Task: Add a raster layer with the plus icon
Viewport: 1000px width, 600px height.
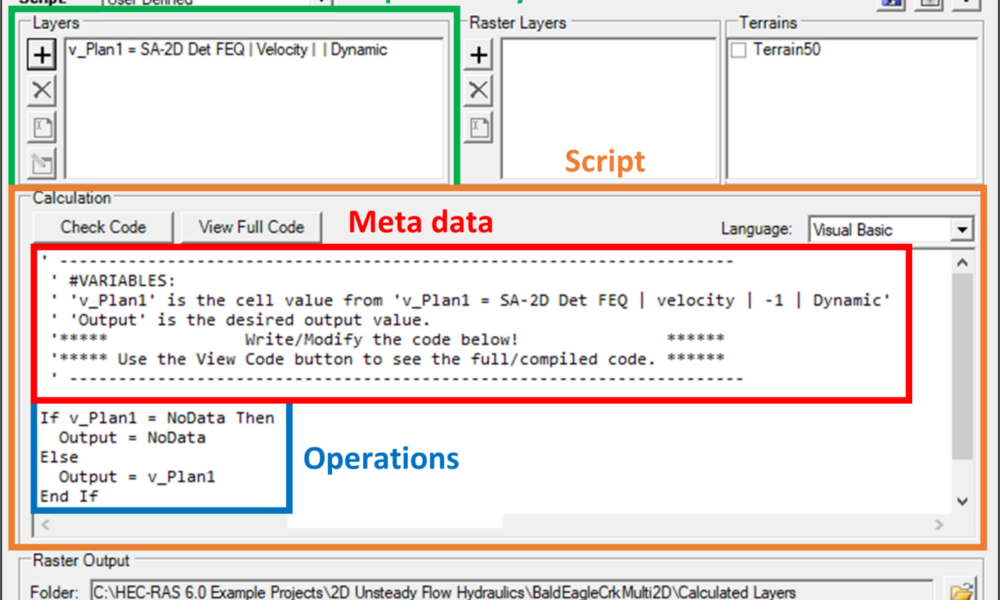Action: [x=478, y=54]
